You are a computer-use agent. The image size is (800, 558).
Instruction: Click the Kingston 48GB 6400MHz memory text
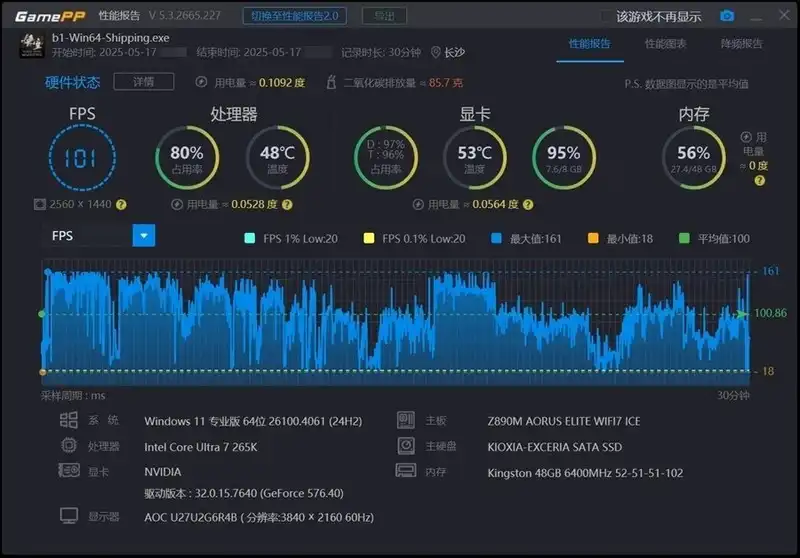click(585, 473)
